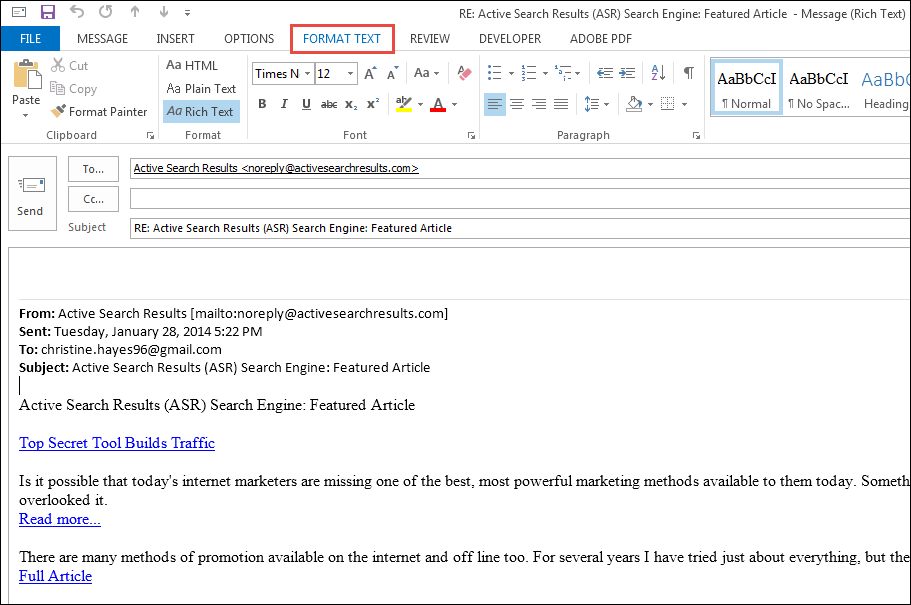Go to next item with down arrow

(164, 12)
